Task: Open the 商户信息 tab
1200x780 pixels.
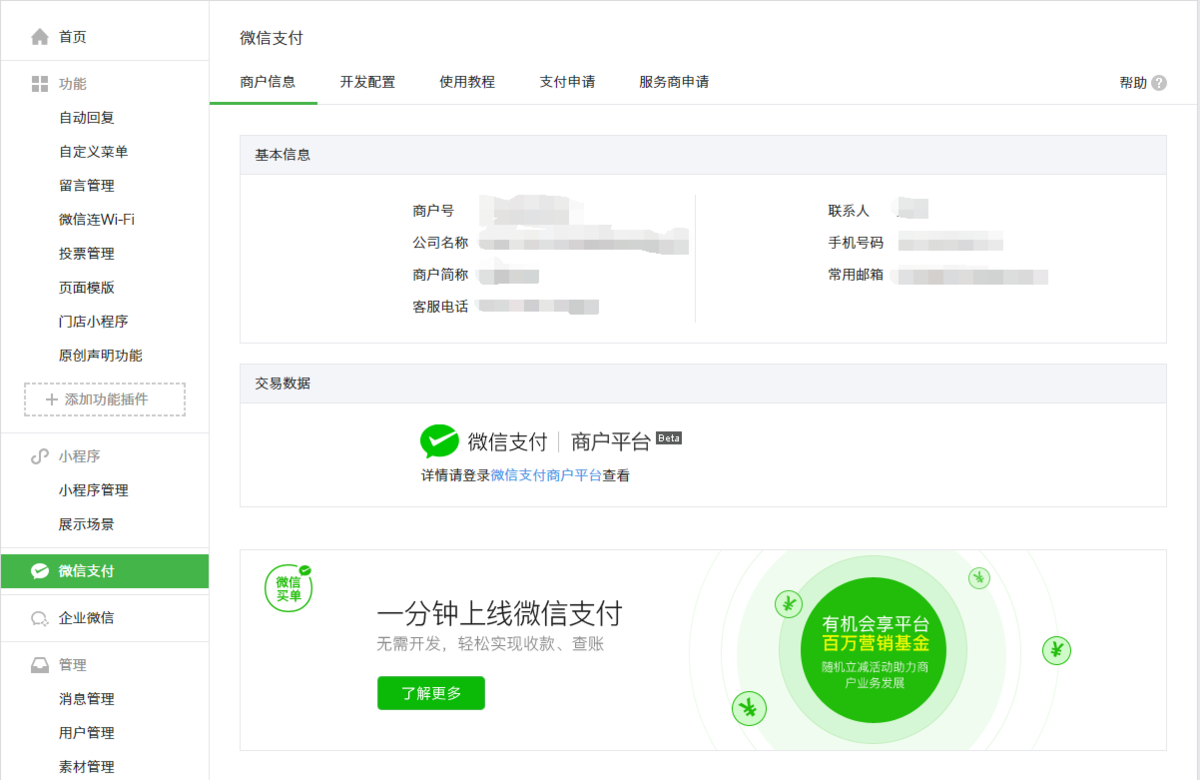Action: click(x=268, y=82)
